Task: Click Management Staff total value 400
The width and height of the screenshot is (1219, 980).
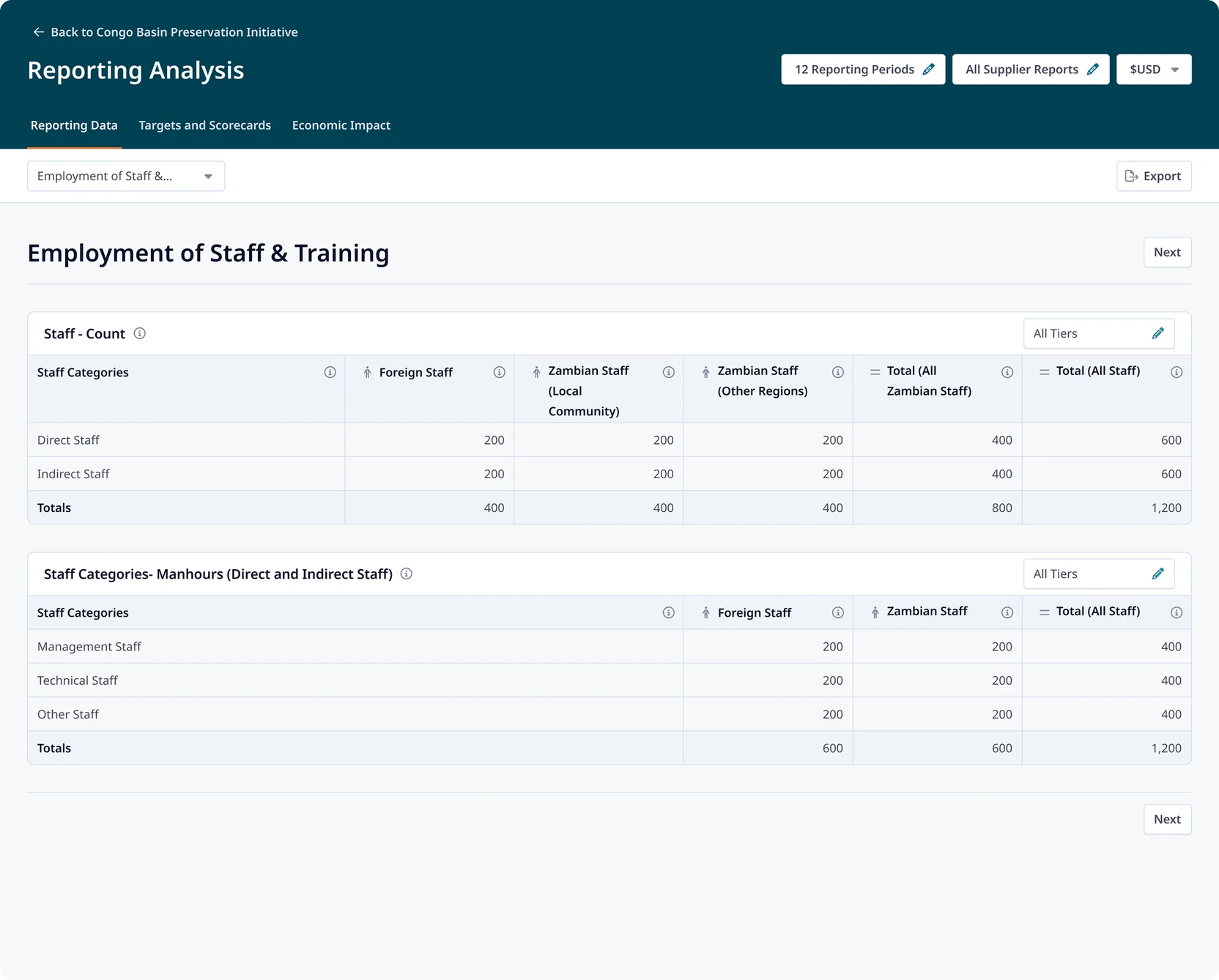Action: tap(1171, 647)
